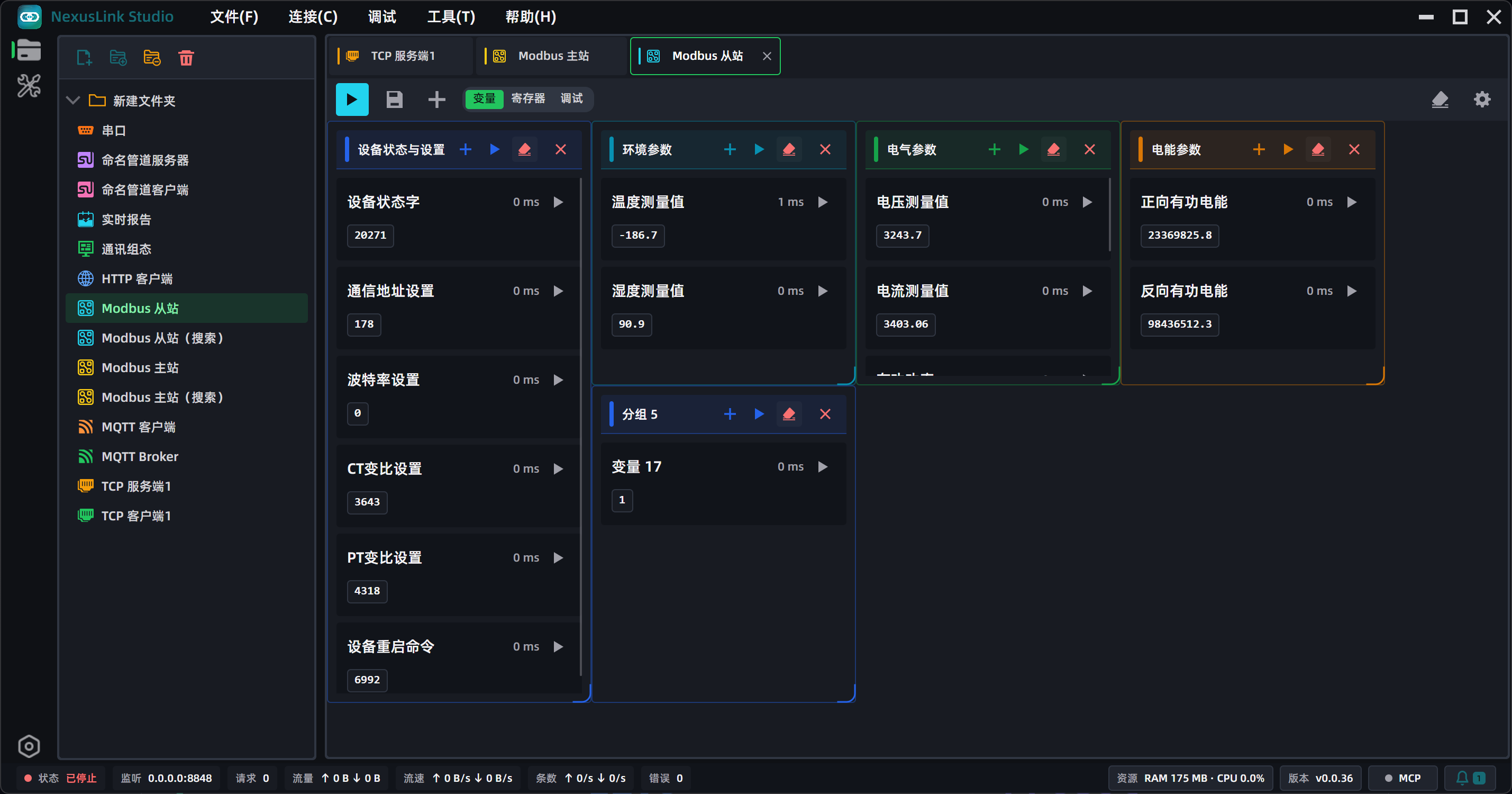Image resolution: width=1512 pixels, height=794 pixels.
Task: Delete the 设备状态与设置 group
Action: coord(561,150)
